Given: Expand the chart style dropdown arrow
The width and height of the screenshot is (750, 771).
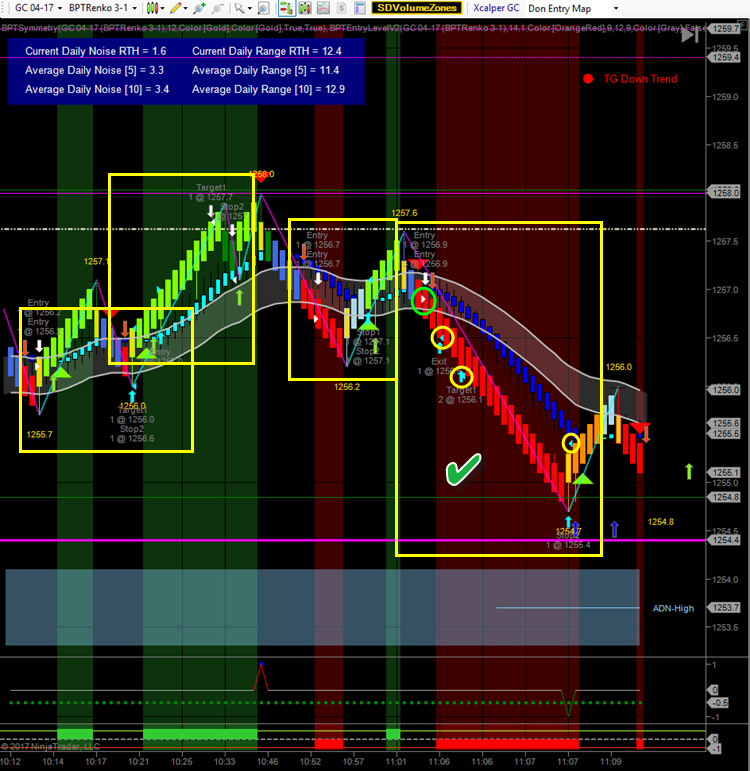Looking at the screenshot, I should point(162,8).
